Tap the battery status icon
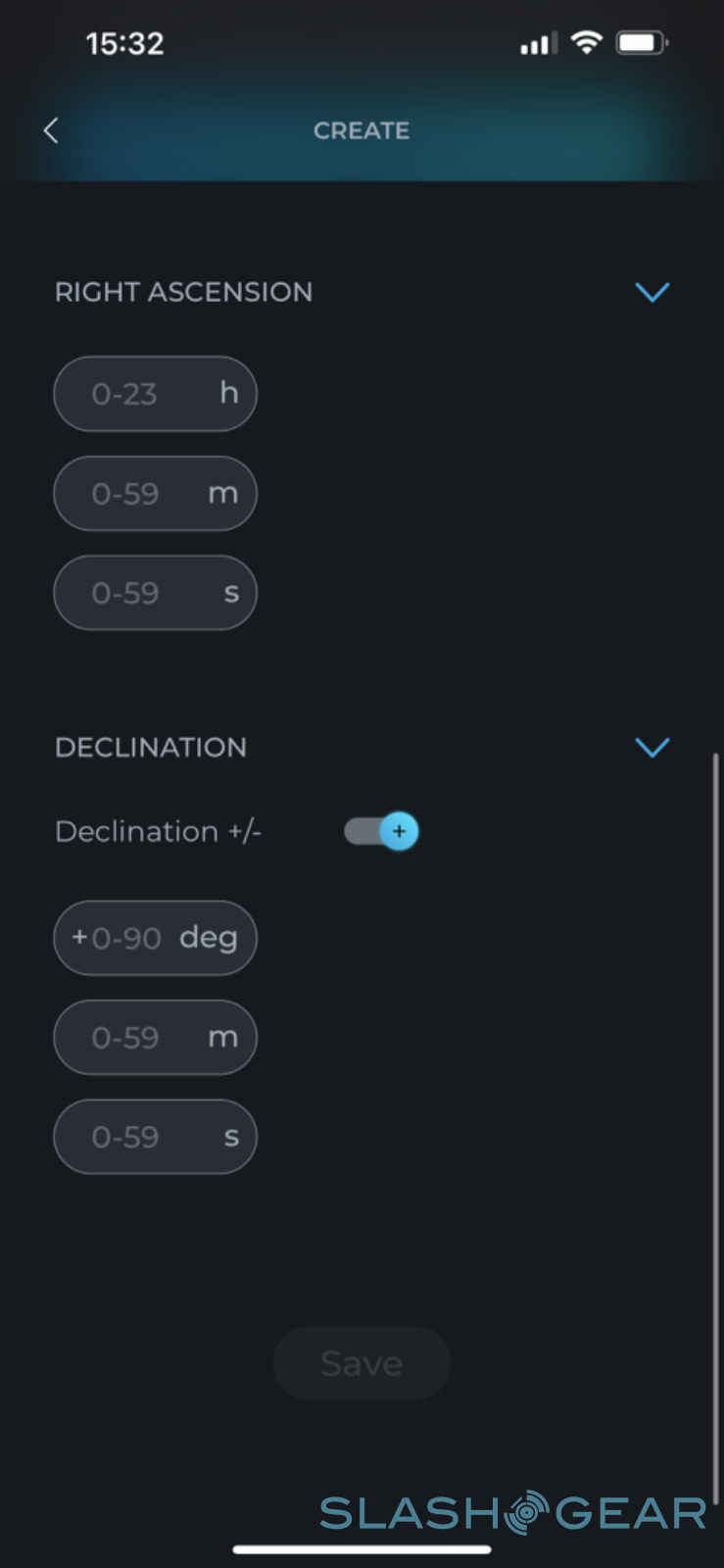 pyautogui.click(x=641, y=43)
